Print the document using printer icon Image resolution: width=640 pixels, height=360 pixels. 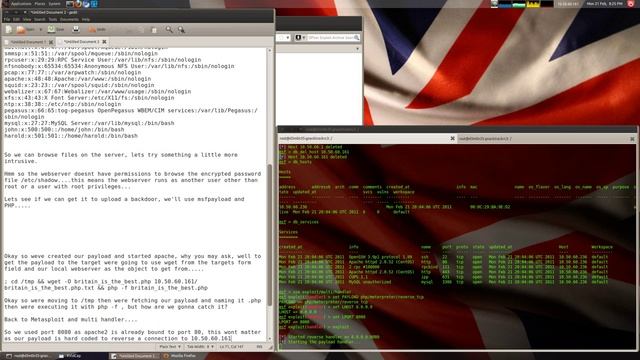point(76,29)
